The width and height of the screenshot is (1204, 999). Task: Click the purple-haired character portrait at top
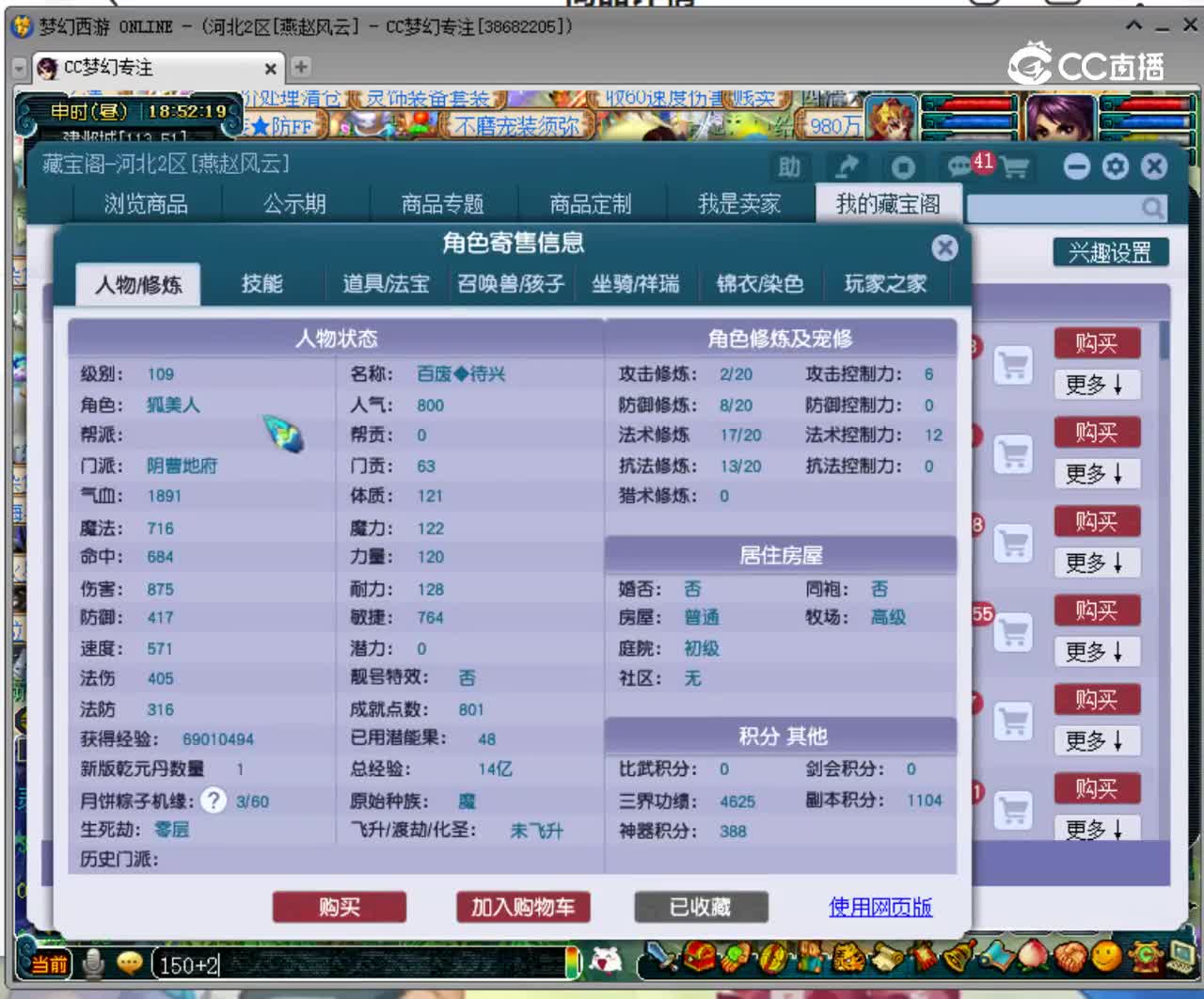point(1059,117)
